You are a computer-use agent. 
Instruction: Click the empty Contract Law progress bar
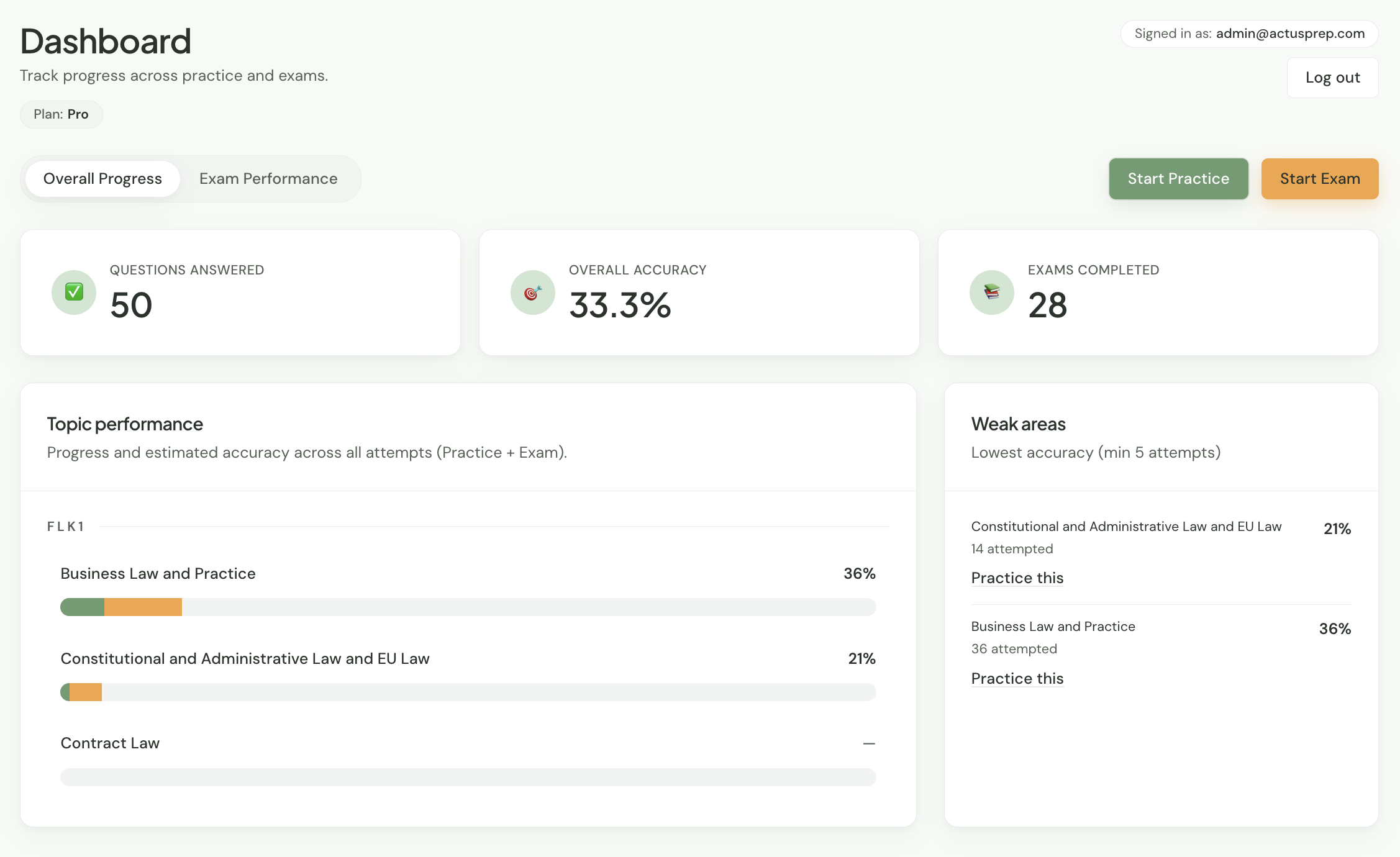[x=468, y=776]
